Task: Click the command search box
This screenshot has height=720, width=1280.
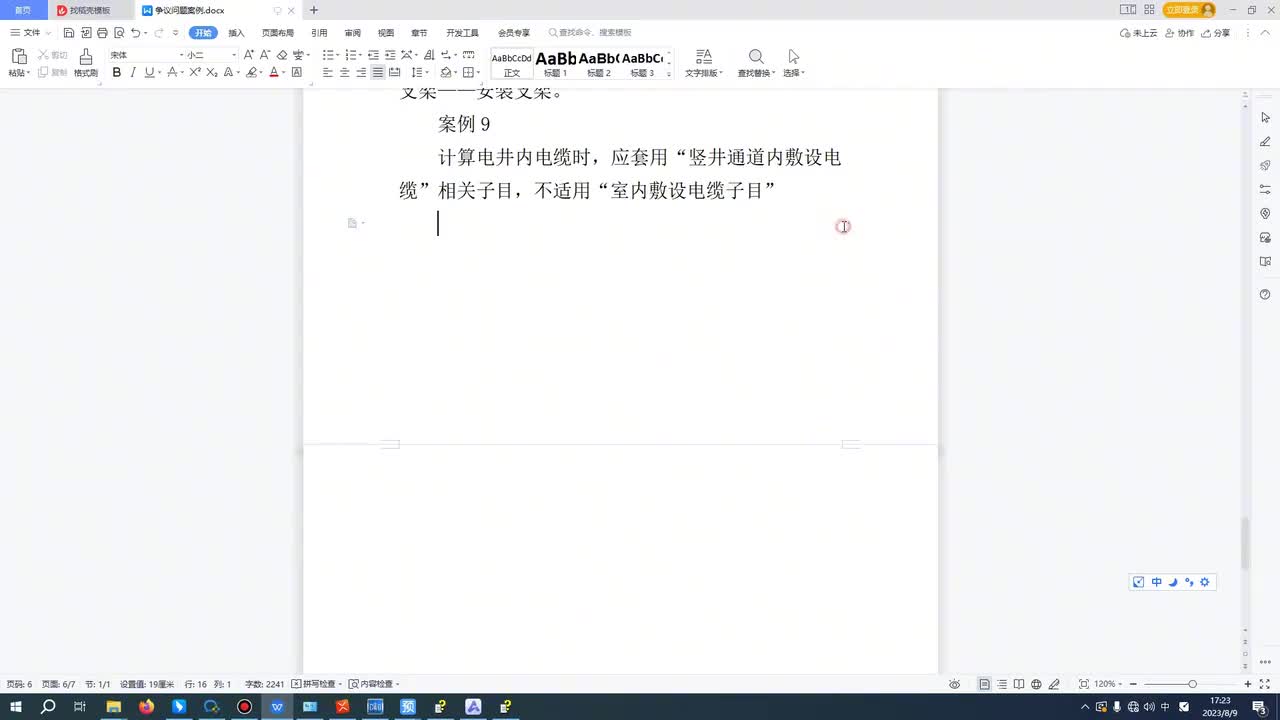Action: point(590,33)
